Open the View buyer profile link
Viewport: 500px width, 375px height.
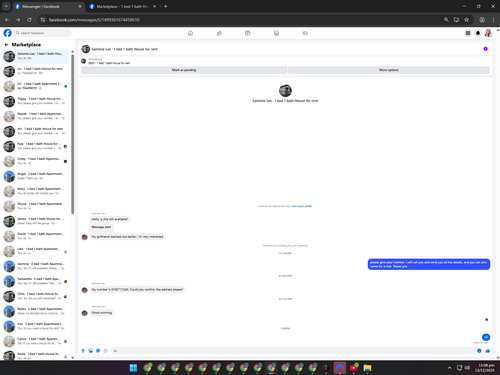click(x=302, y=206)
